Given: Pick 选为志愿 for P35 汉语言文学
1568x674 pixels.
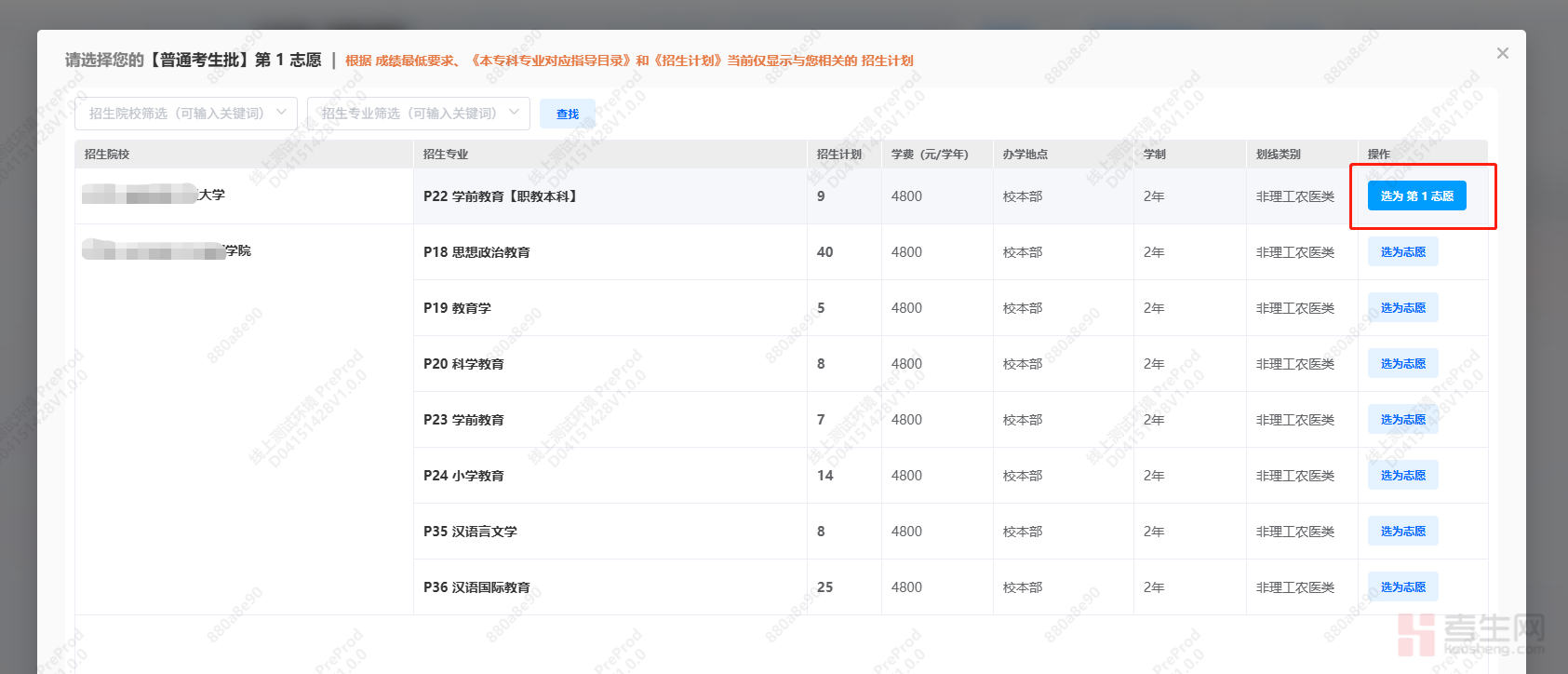Looking at the screenshot, I should point(1402,531).
